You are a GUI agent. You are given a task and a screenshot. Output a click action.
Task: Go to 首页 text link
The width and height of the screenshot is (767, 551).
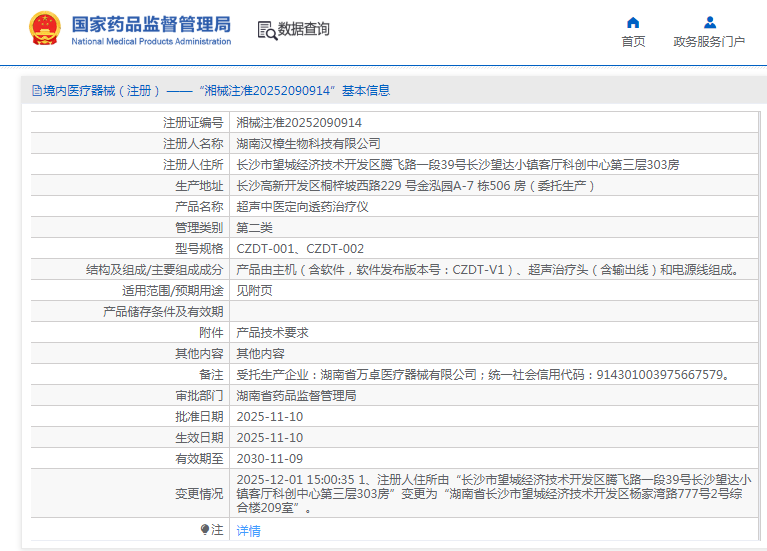coord(633,42)
